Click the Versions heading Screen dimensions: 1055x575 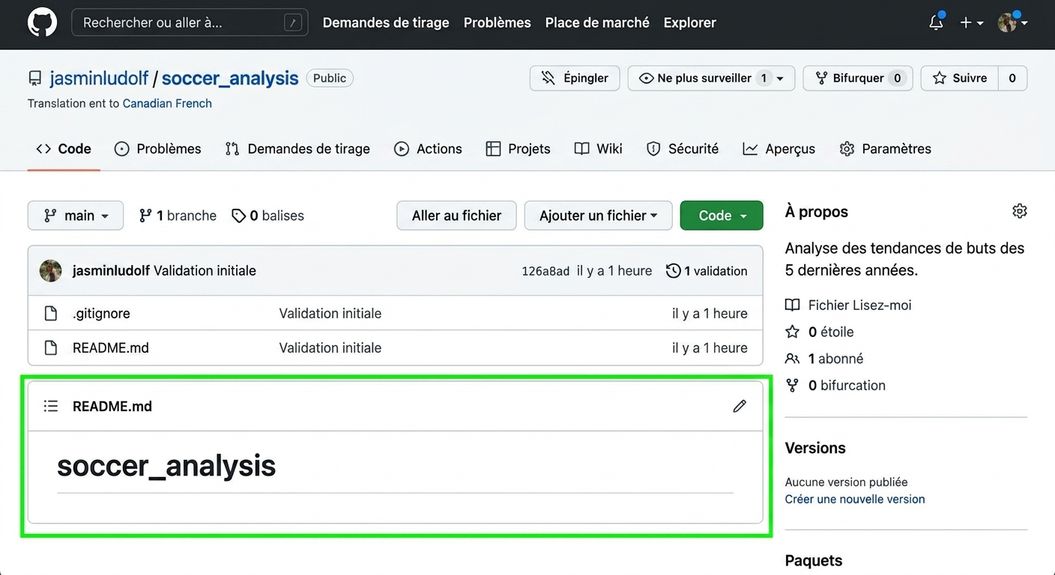coord(815,448)
